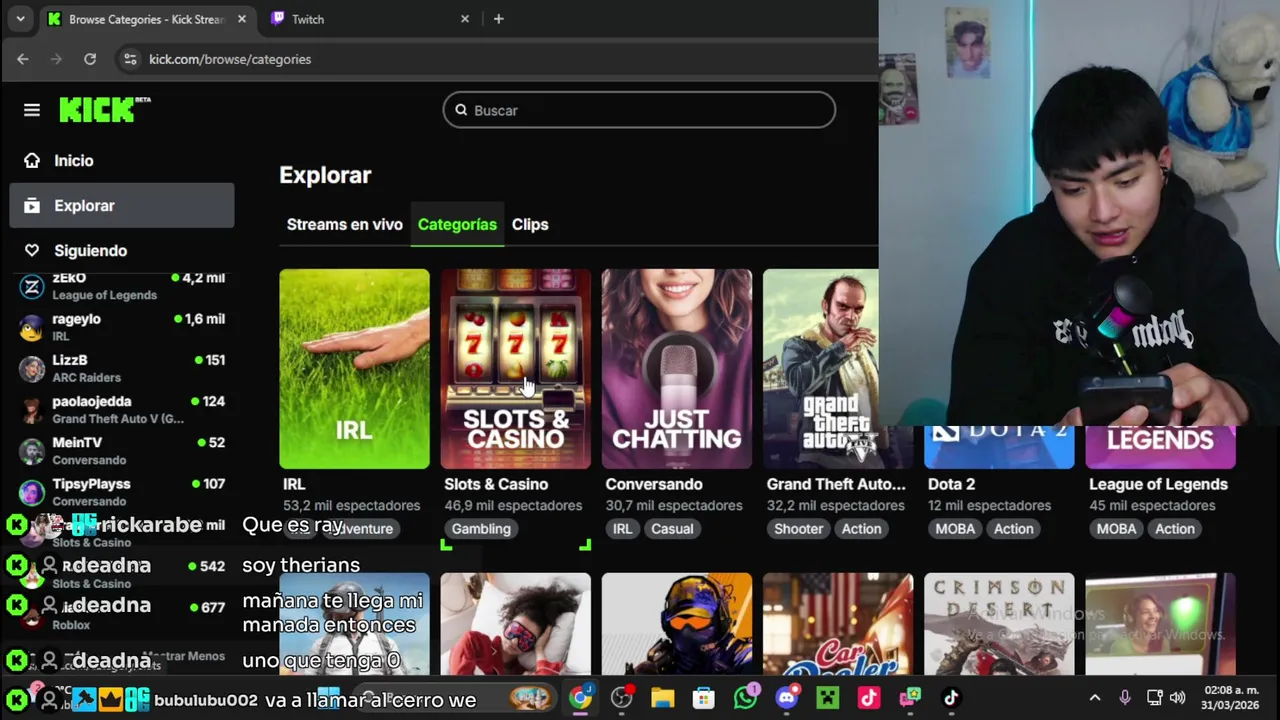Image resolution: width=1280 pixels, height=720 pixels.
Task: Open rageylo channel avatar in sidebar
Action: coord(32,327)
